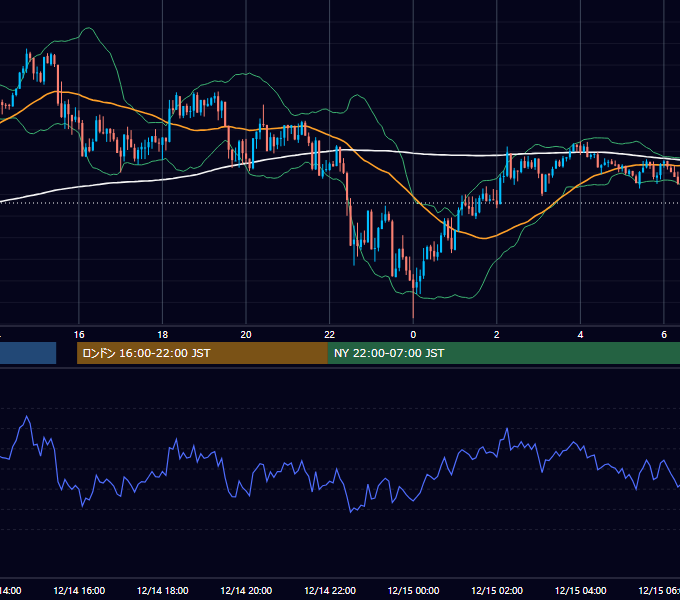680x600 pixels.
Task: Click hour label 0 on price chart axis
Action: (x=413, y=335)
